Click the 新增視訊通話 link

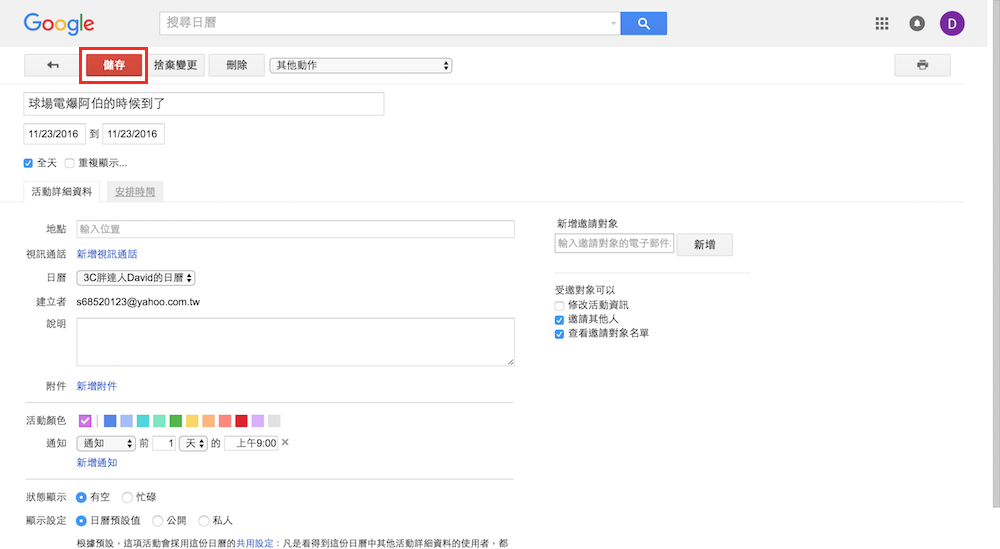pyautogui.click(x=107, y=254)
